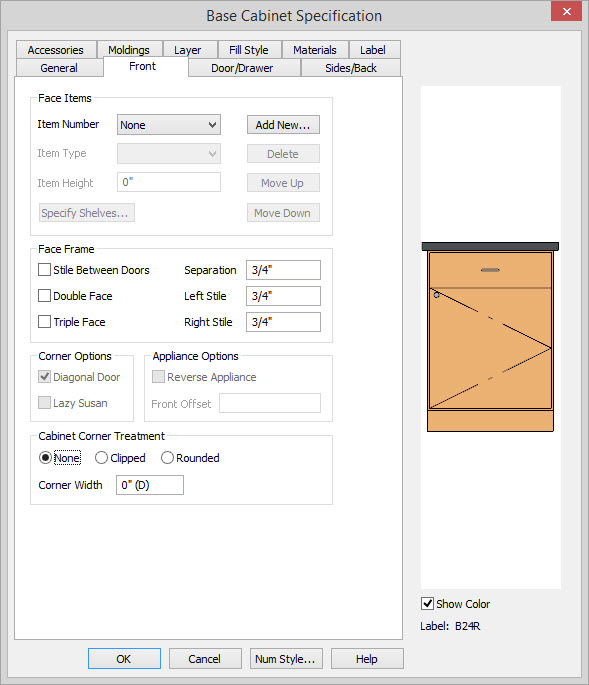Select the Clipped corner treatment

click(x=101, y=457)
